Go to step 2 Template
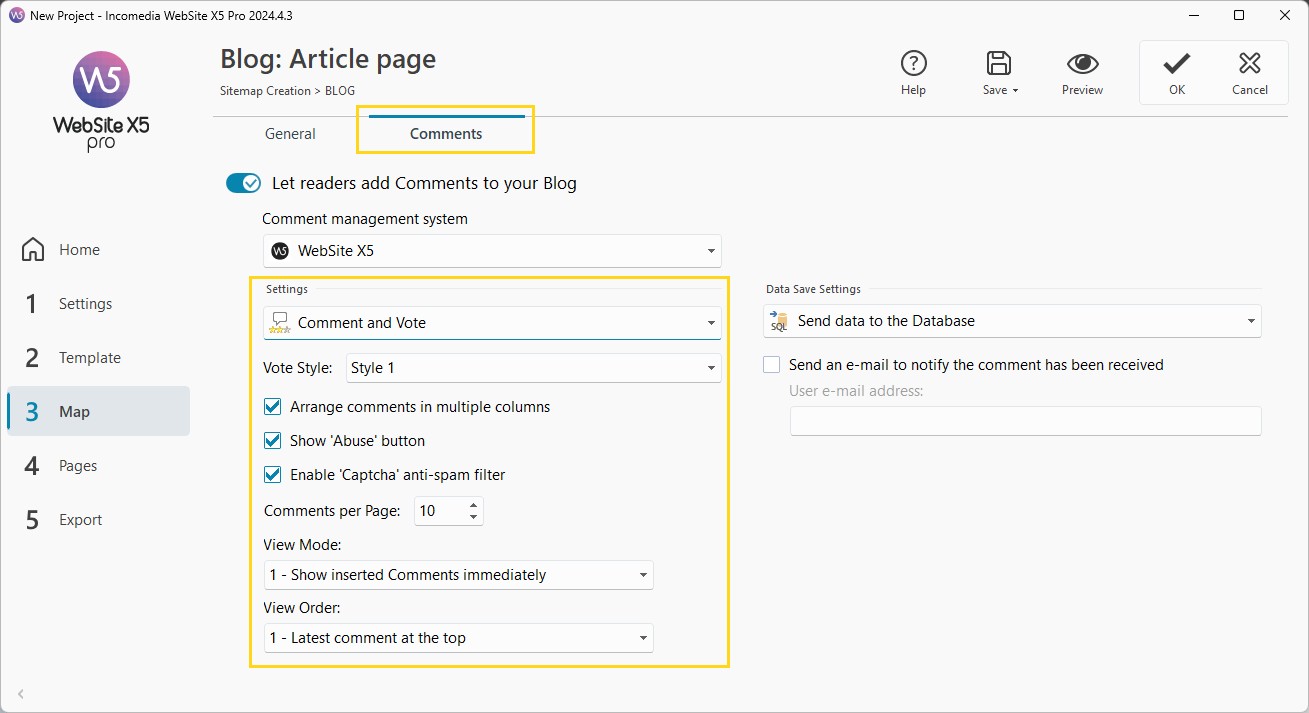The height and width of the screenshot is (713, 1309). coord(98,358)
